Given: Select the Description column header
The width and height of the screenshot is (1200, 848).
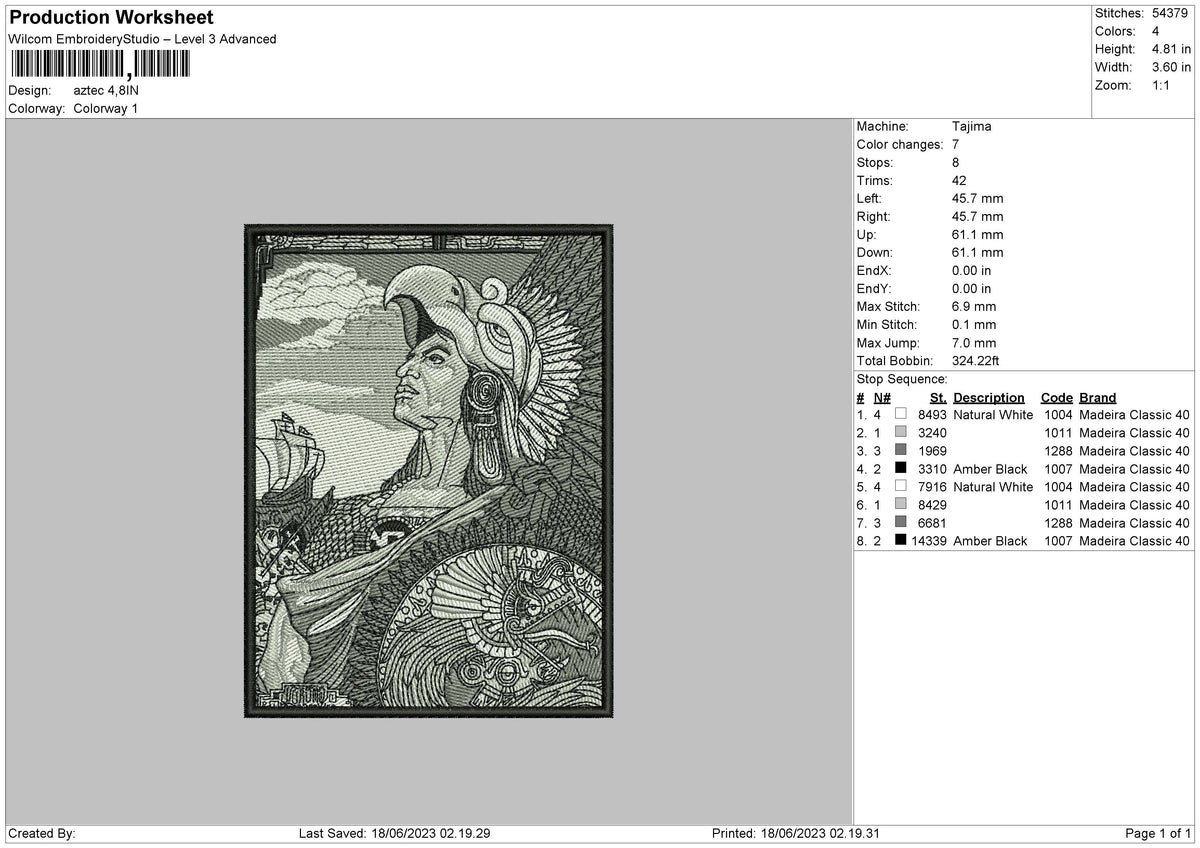Looking at the screenshot, I should (988, 397).
